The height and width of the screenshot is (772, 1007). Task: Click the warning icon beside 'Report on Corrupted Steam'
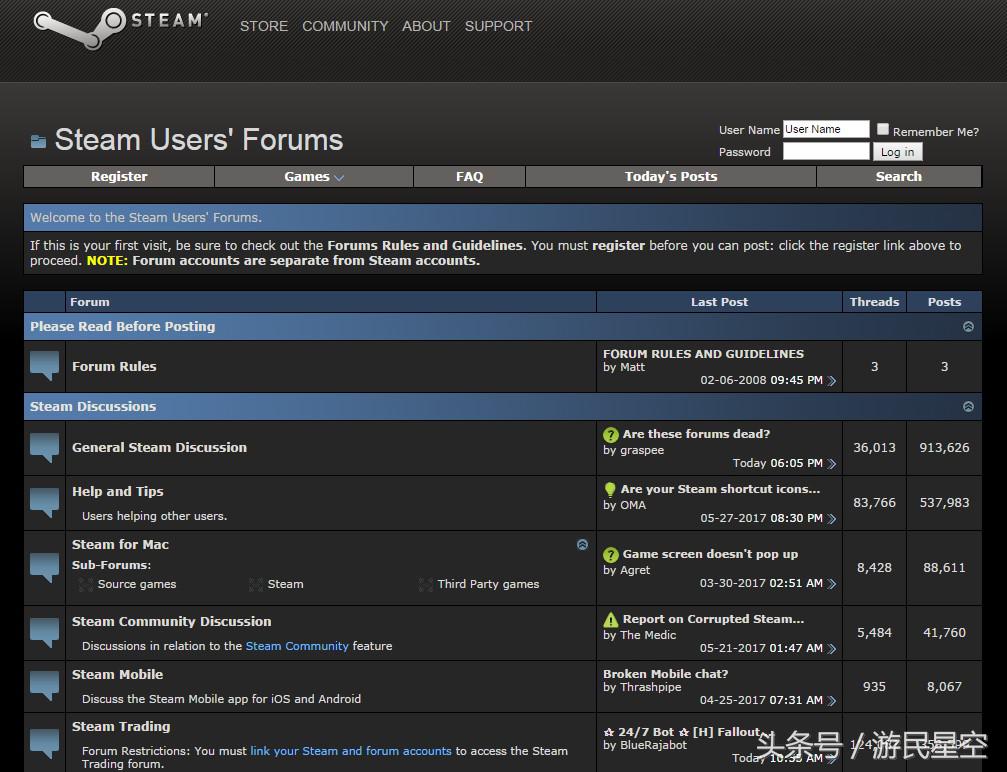(611, 620)
